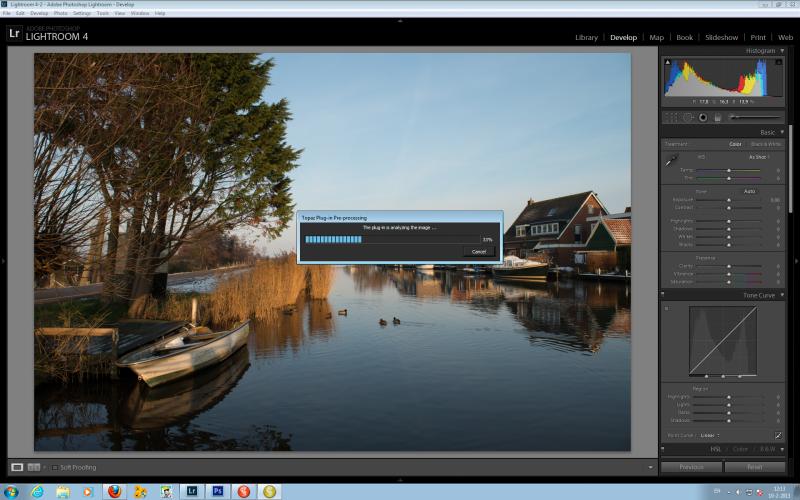Show the filmstrip via bottom arrow
This screenshot has width=800, height=500.
coord(400,480)
